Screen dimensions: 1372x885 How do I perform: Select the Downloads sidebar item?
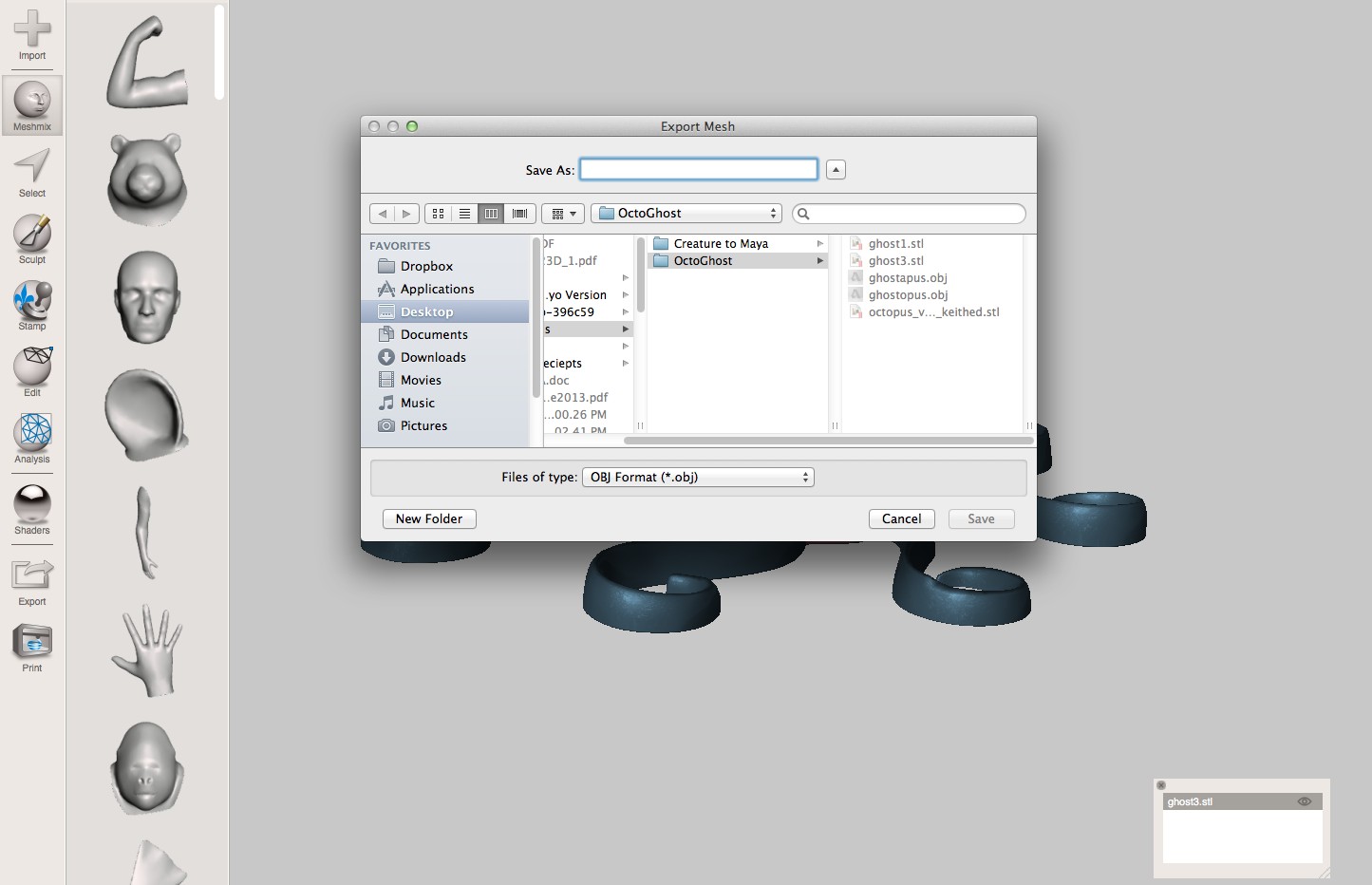click(x=433, y=357)
